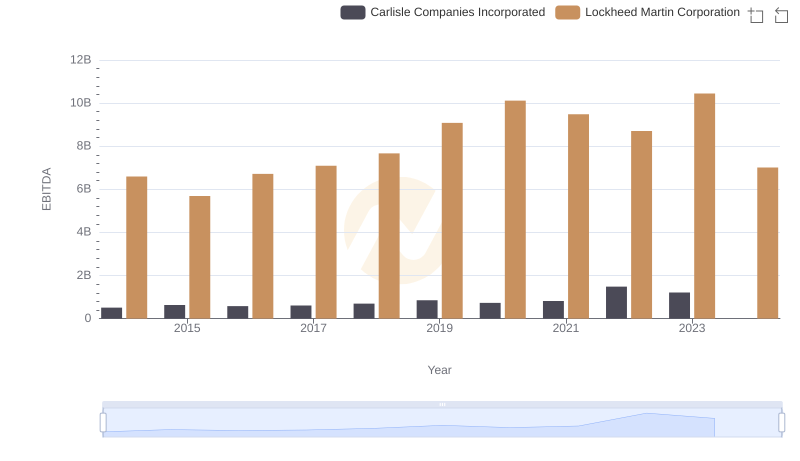Click the 2021 x-axis label
Screen dimensions: 800x461
tap(566, 328)
